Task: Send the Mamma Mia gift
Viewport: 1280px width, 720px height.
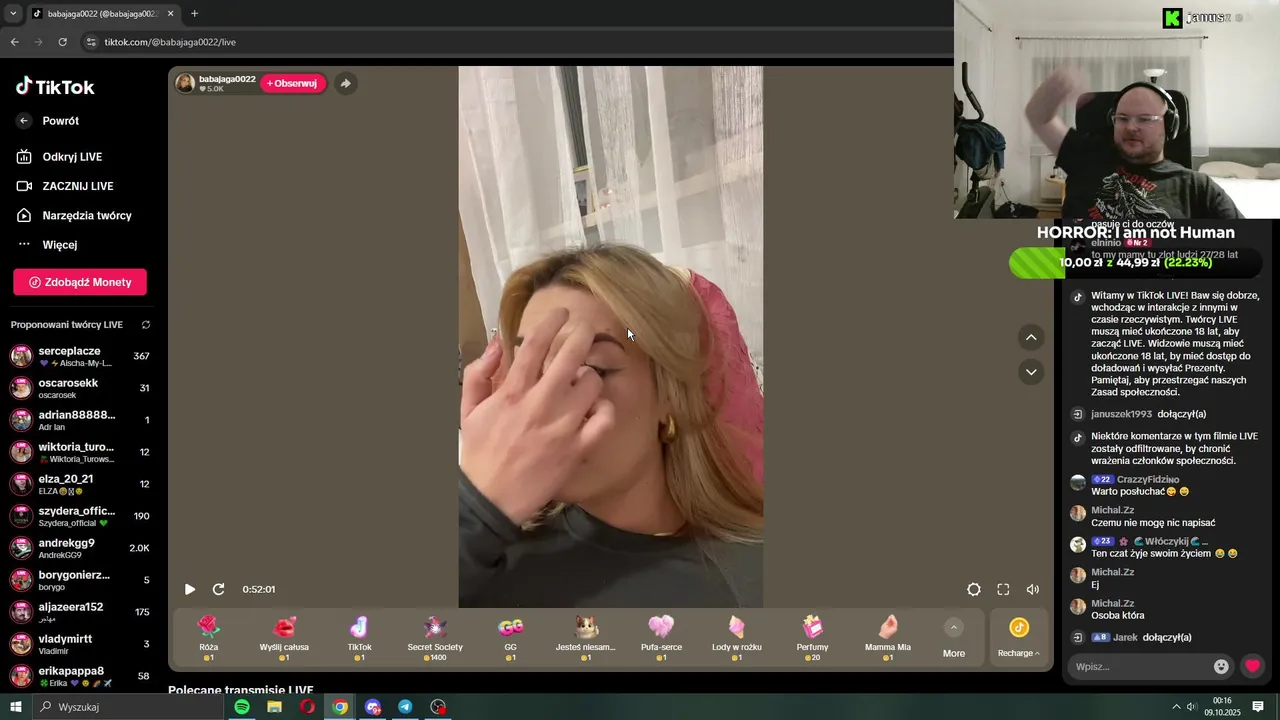Action: pos(888,637)
